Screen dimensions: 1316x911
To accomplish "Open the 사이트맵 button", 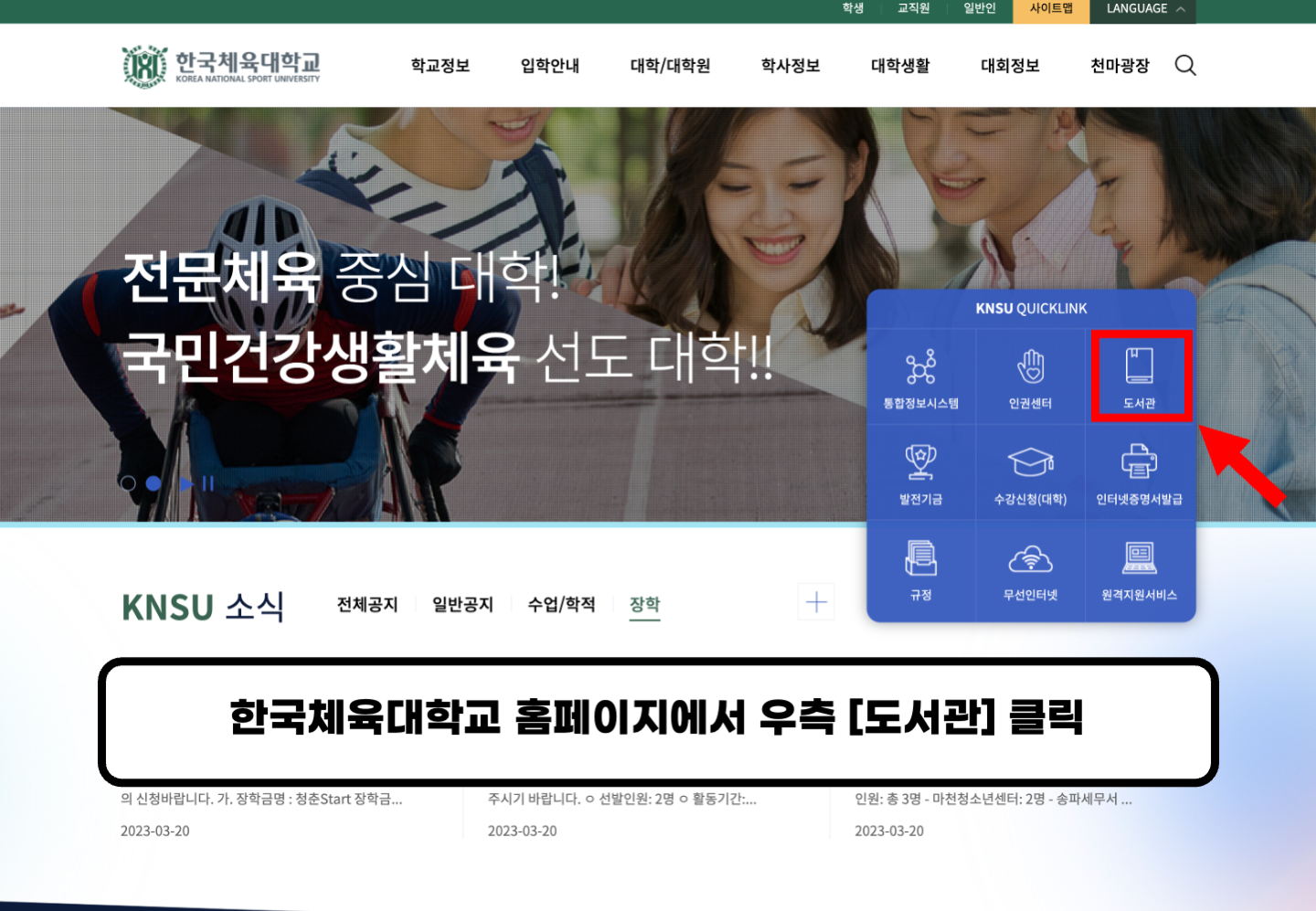I will tap(1051, 9).
